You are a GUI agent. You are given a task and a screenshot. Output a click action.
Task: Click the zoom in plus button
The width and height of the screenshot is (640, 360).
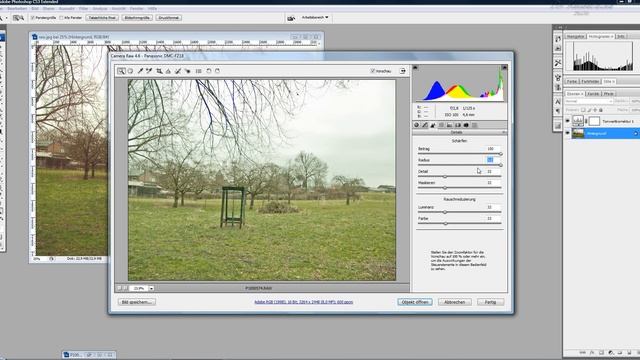(x=125, y=288)
